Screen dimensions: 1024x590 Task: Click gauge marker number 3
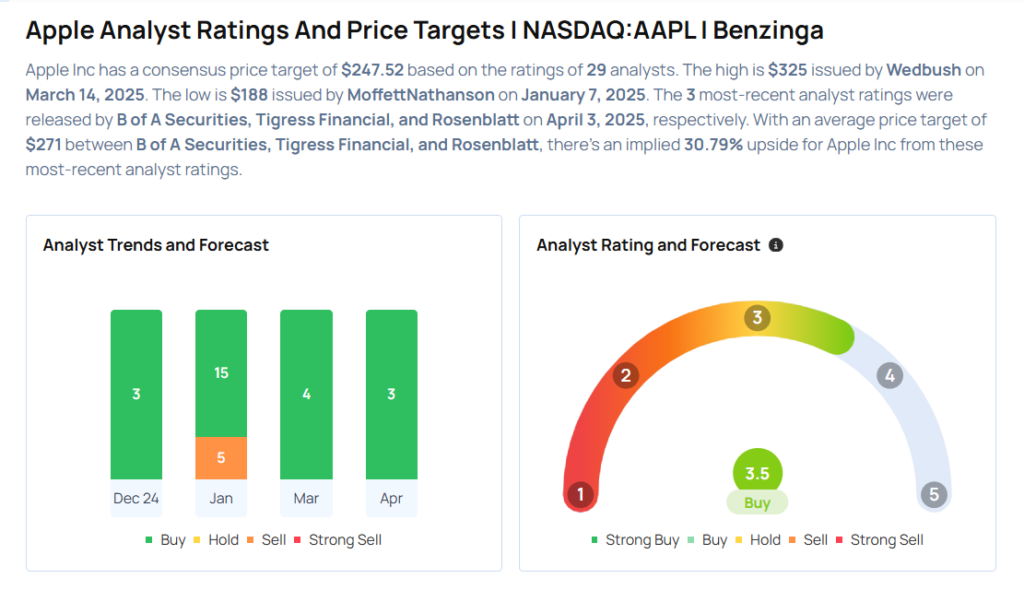coord(757,319)
